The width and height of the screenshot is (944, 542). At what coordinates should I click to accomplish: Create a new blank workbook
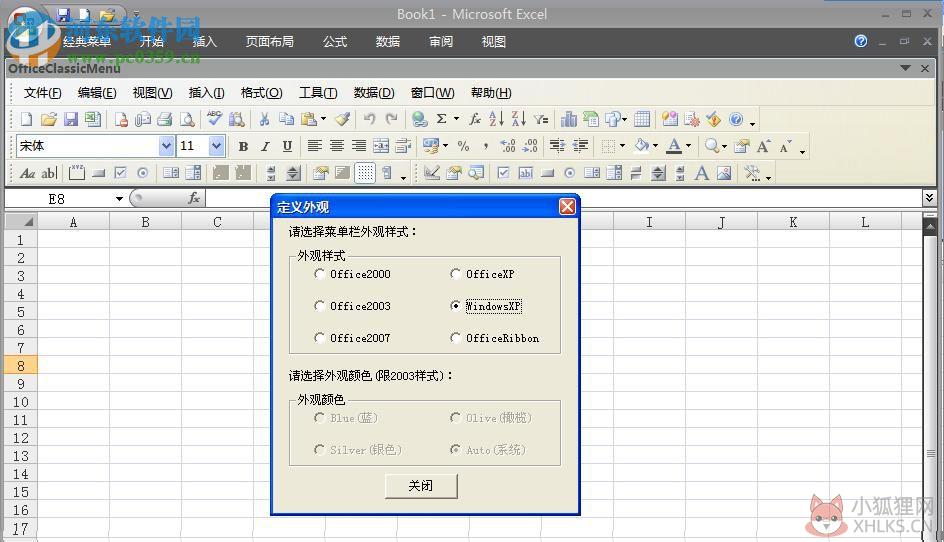26,119
